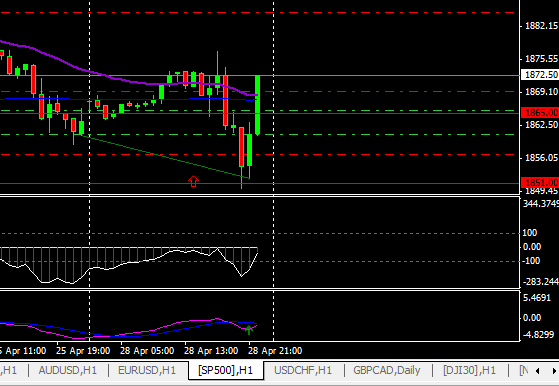Click the 28 Apr 21:00 time label
The height and width of the screenshot is (386, 559).
pos(275,351)
